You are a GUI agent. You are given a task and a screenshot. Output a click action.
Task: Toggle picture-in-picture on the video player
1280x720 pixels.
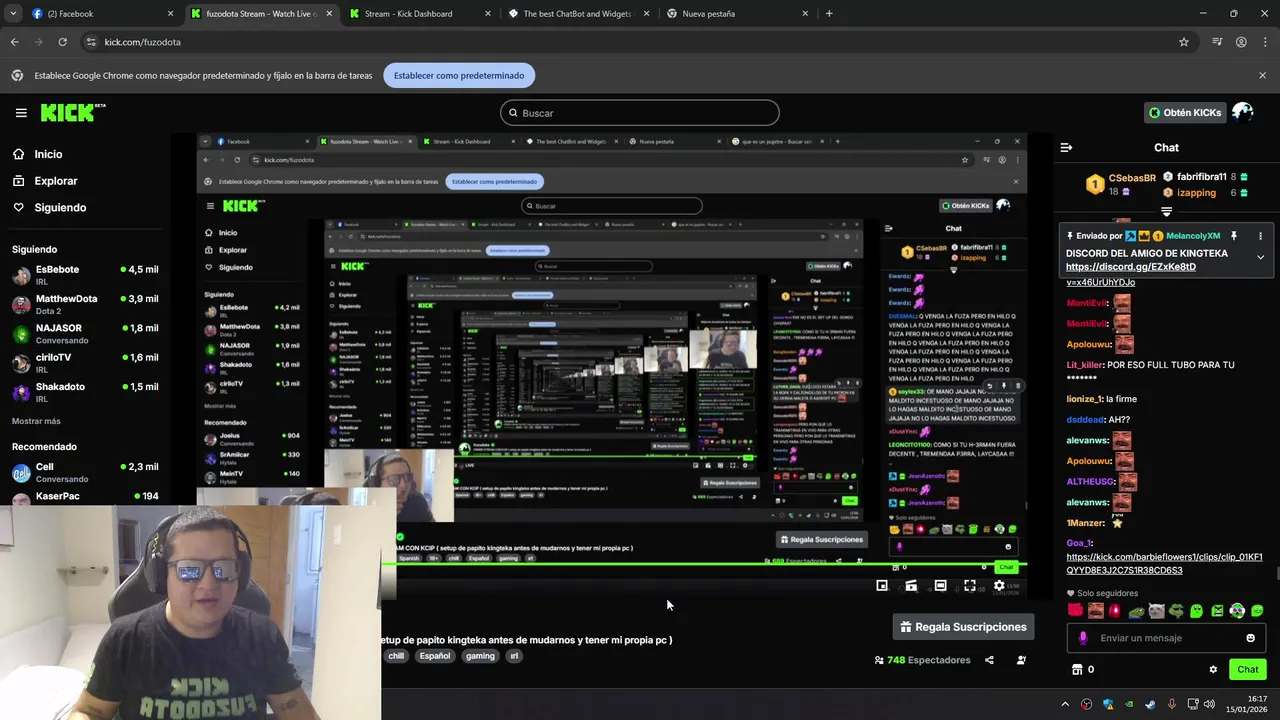click(x=882, y=586)
